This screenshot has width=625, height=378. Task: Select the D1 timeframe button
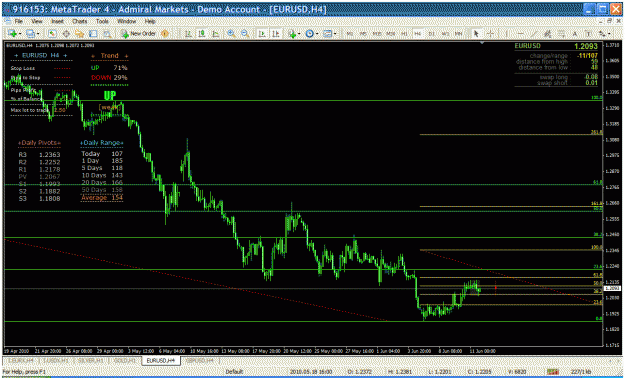[x=431, y=34]
